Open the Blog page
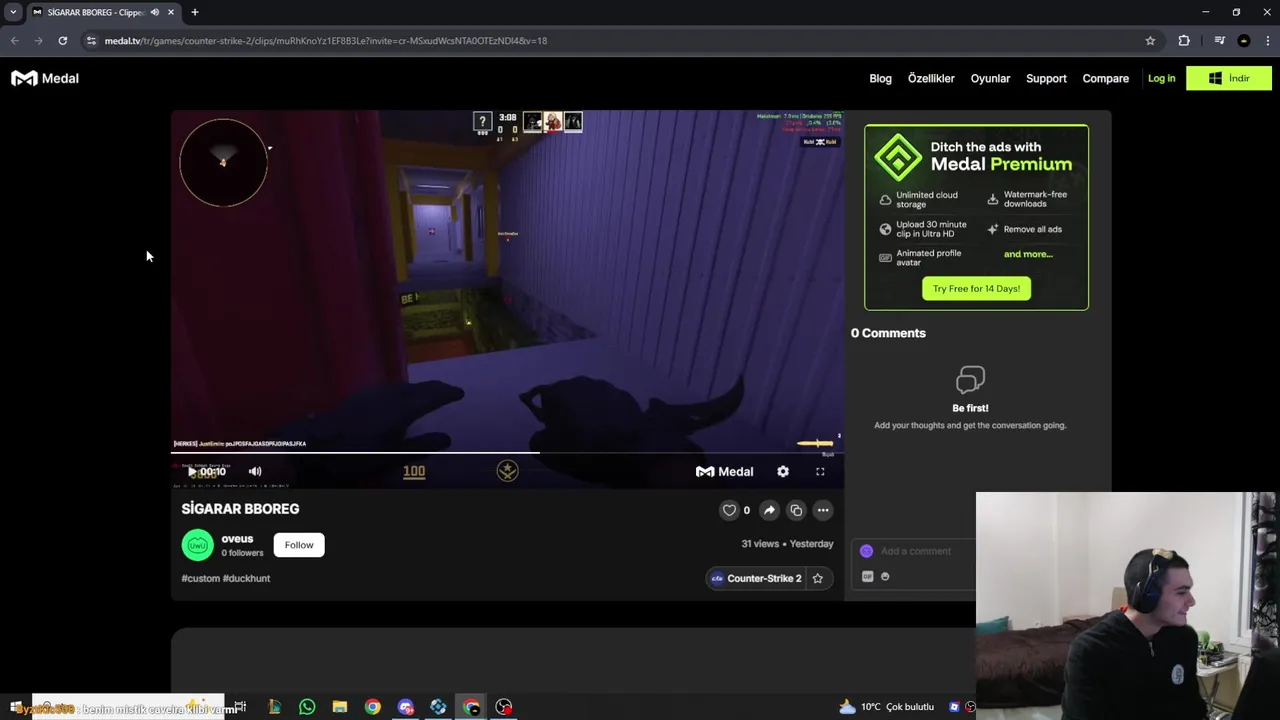The height and width of the screenshot is (720, 1280). [x=880, y=78]
